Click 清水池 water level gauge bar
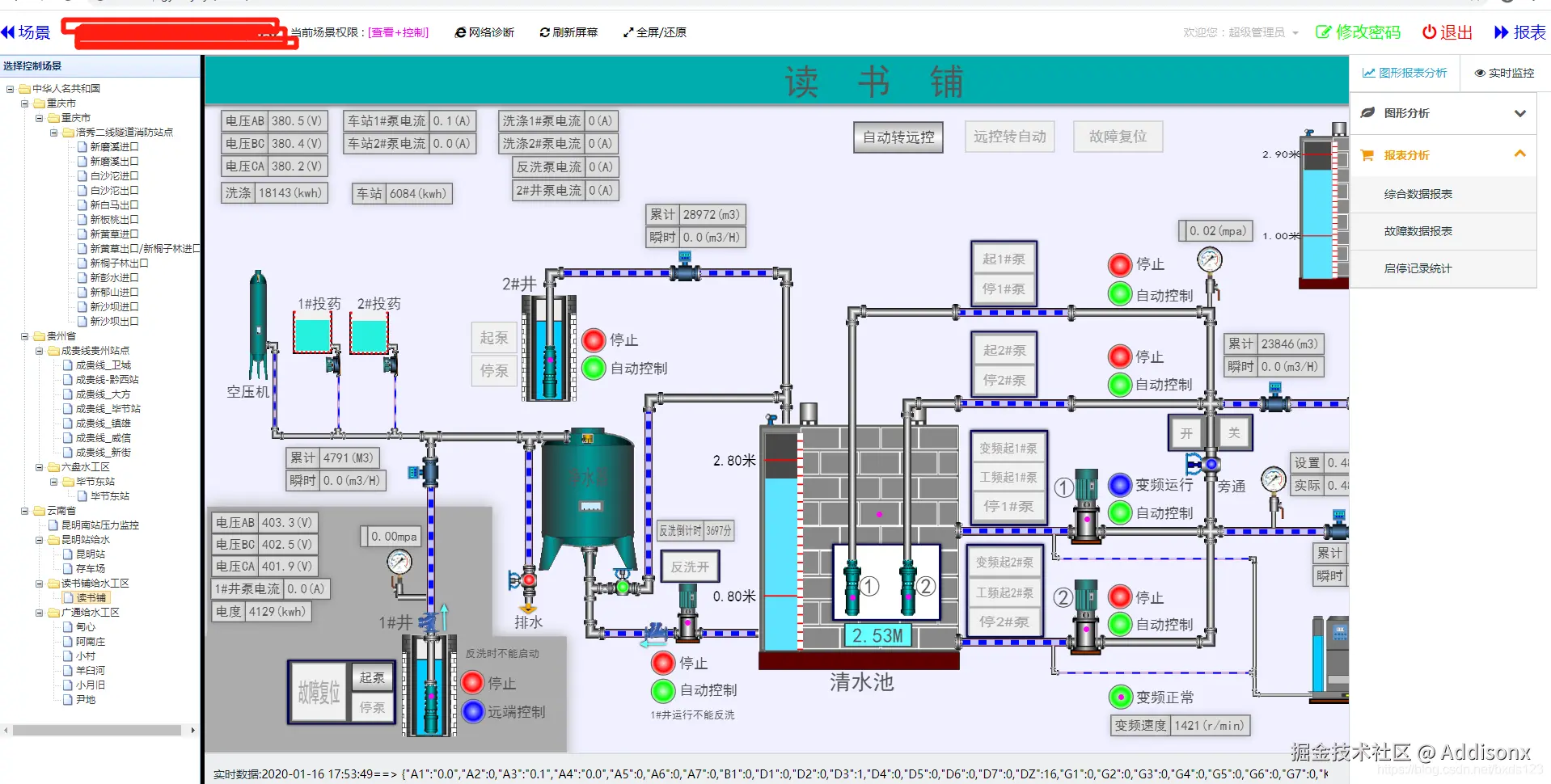The width and height of the screenshot is (1551, 784). point(781,541)
